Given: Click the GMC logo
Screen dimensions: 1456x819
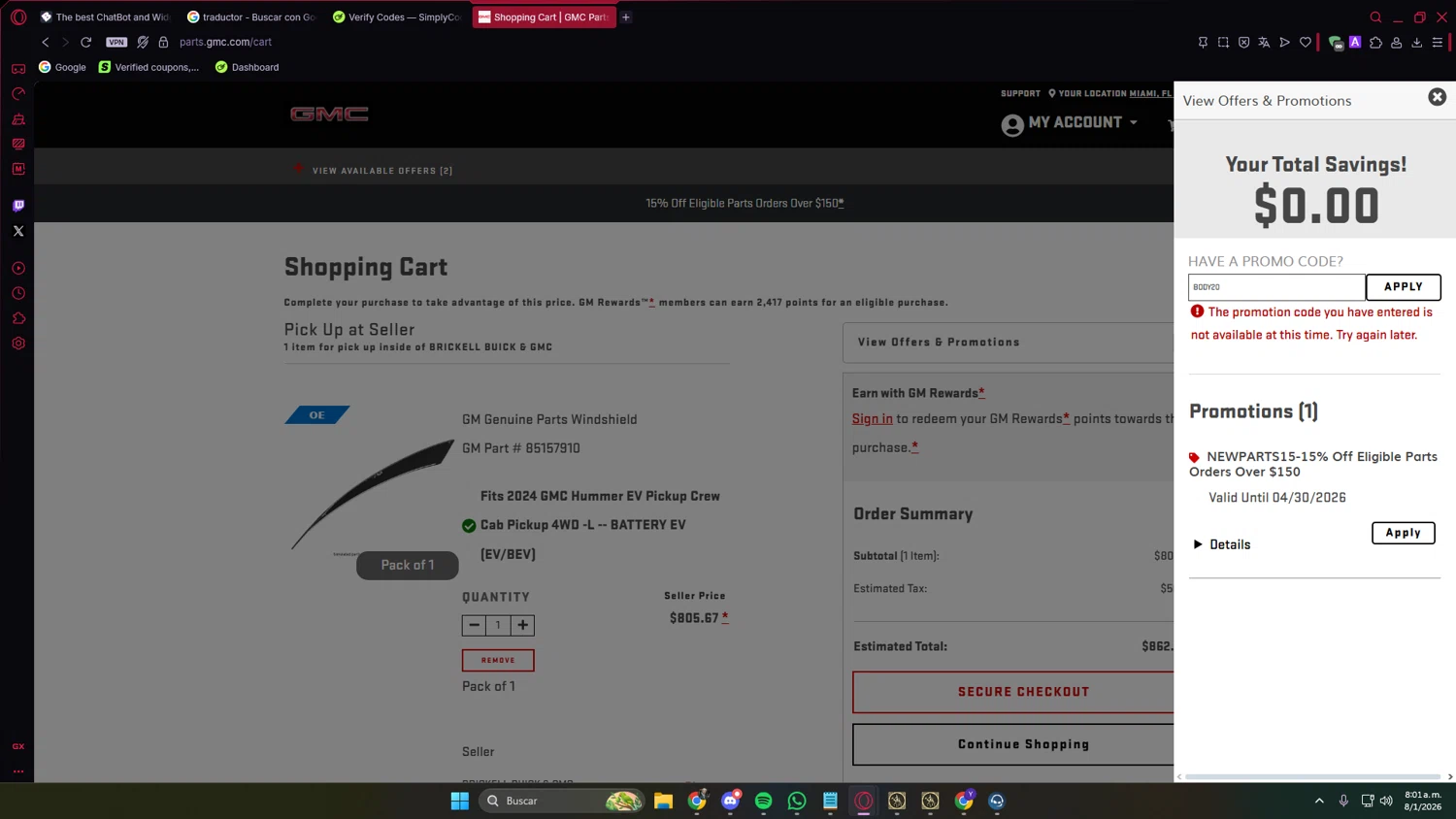Looking at the screenshot, I should point(329,115).
